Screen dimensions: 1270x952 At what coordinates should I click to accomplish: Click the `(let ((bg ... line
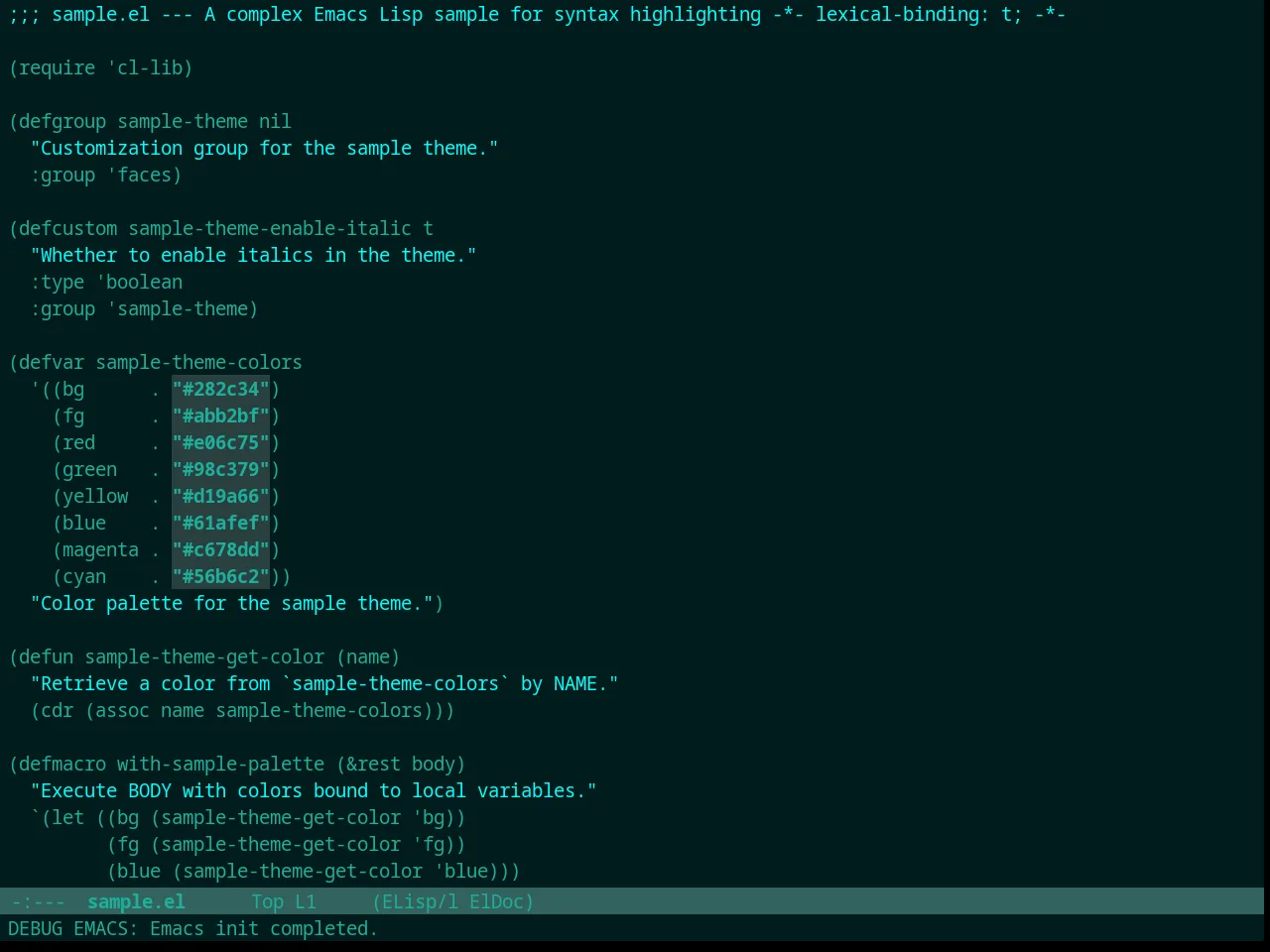point(248,817)
